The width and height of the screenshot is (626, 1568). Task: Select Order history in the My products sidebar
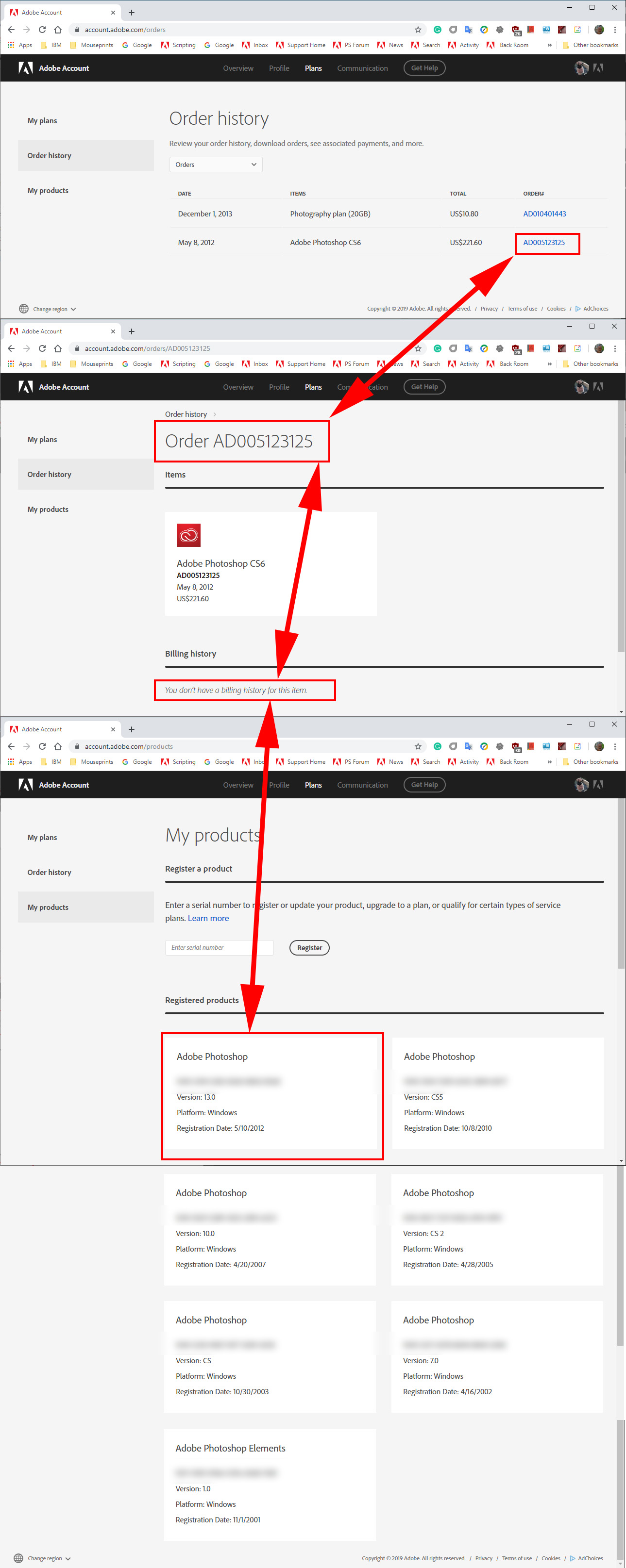click(50, 872)
